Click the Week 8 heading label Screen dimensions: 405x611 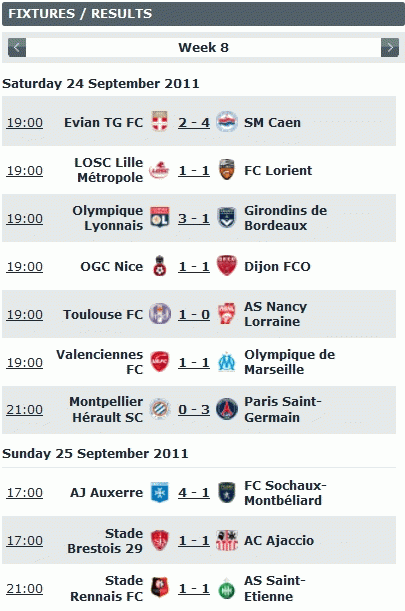[203, 48]
